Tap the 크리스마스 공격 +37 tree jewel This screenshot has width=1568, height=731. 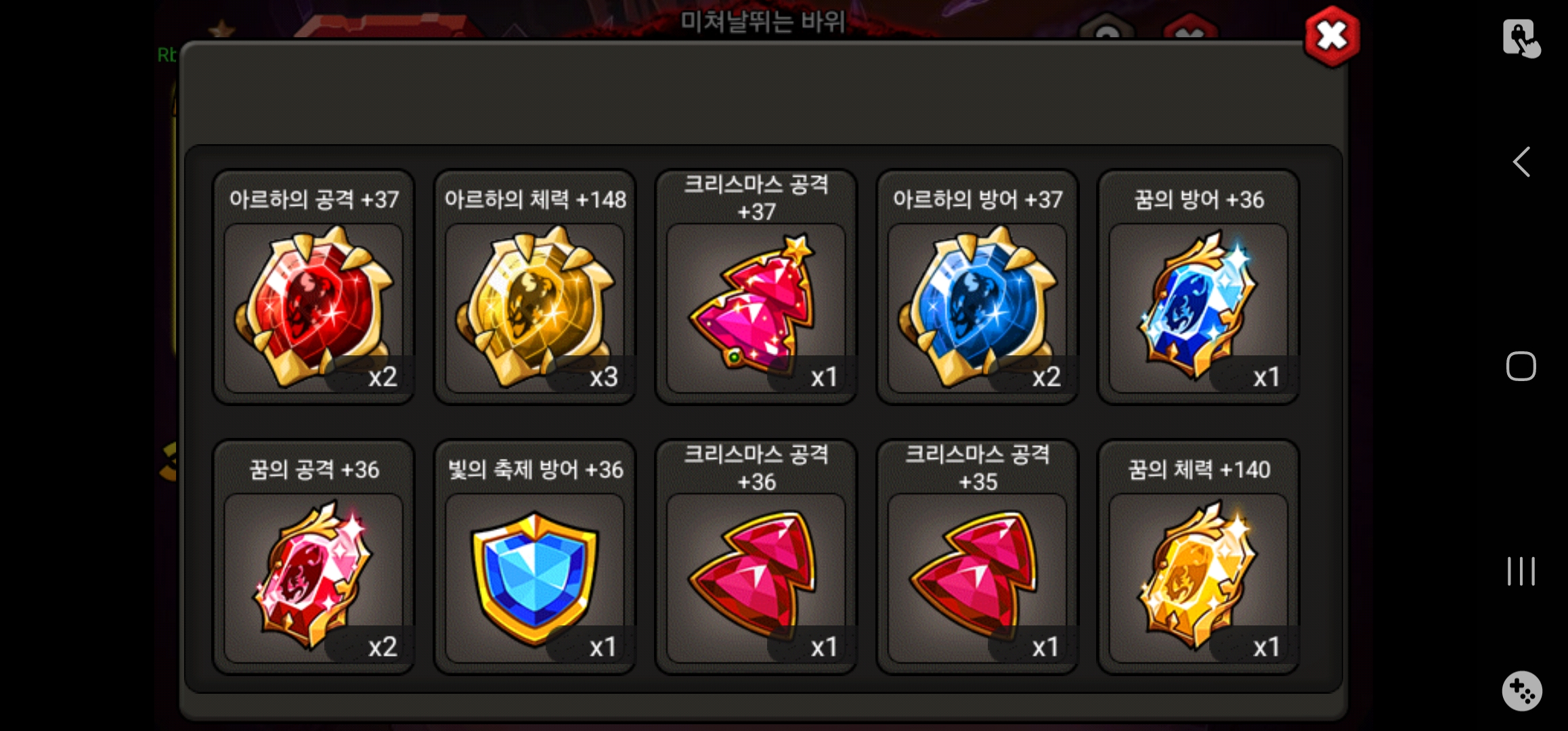tap(756, 307)
